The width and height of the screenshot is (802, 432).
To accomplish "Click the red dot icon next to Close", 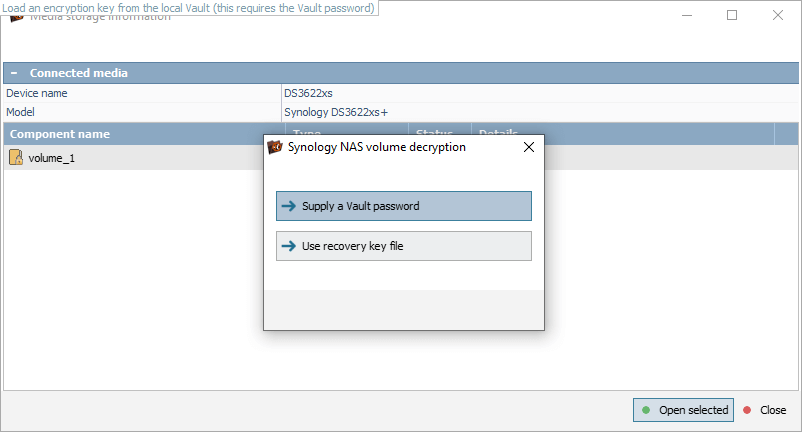I will (746, 410).
